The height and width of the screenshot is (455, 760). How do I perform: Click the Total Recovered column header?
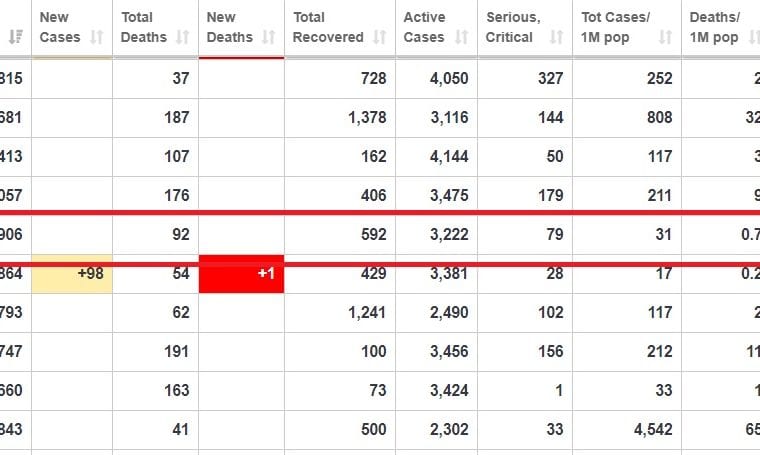click(x=340, y=28)
